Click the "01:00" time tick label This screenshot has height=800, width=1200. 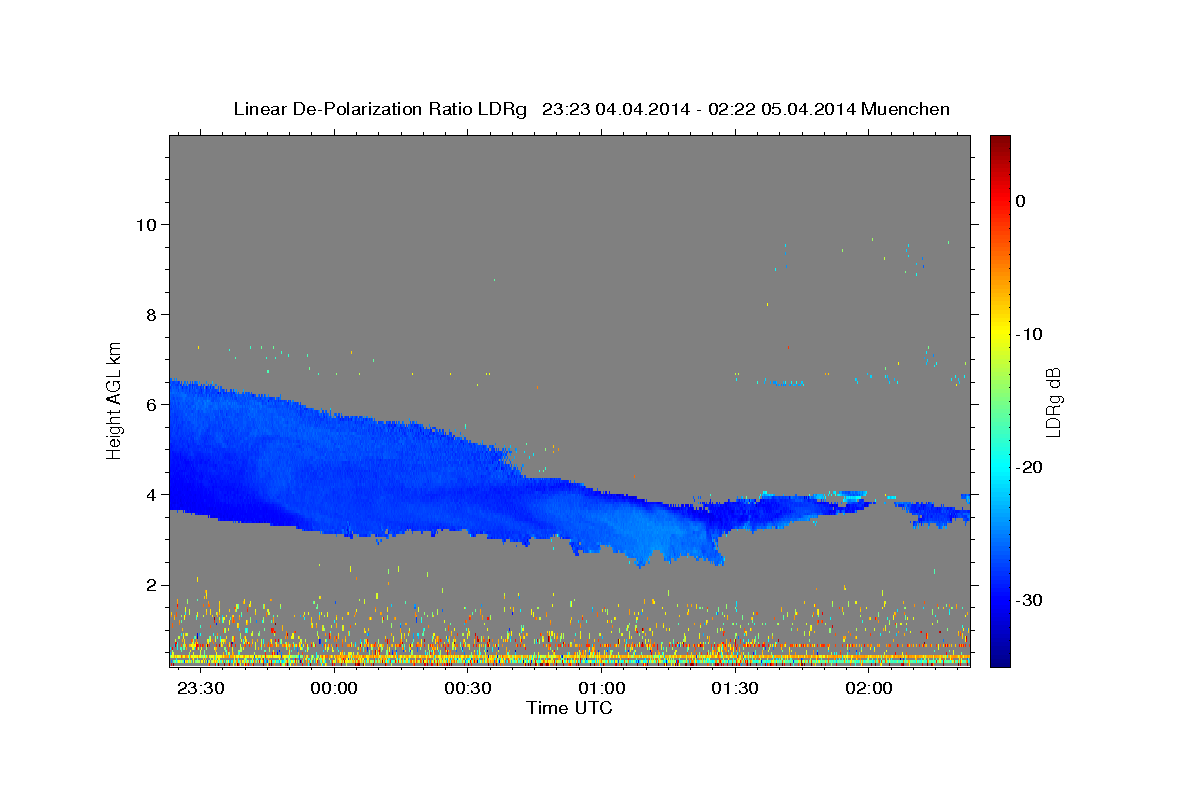click(x=601, y=690)
